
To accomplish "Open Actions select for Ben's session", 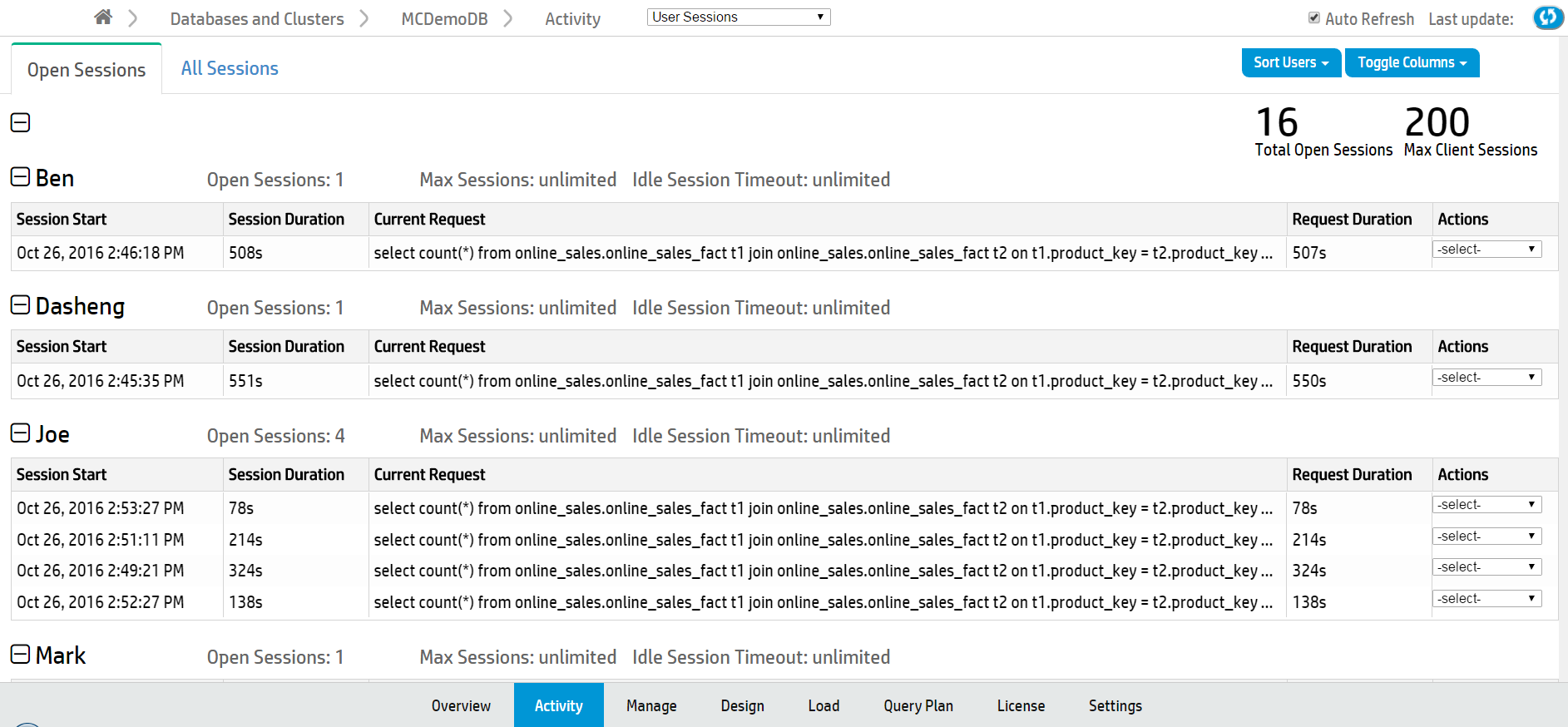I will point(1486,250).
